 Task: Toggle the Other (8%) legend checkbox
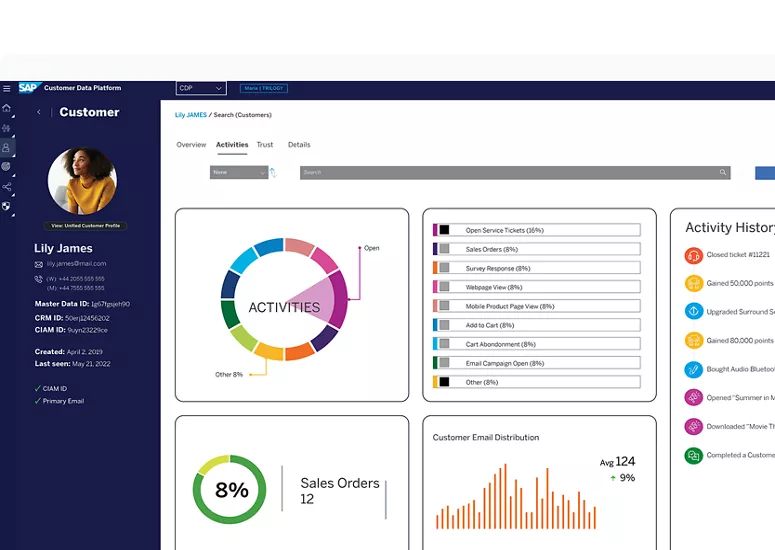click(444, 382)
